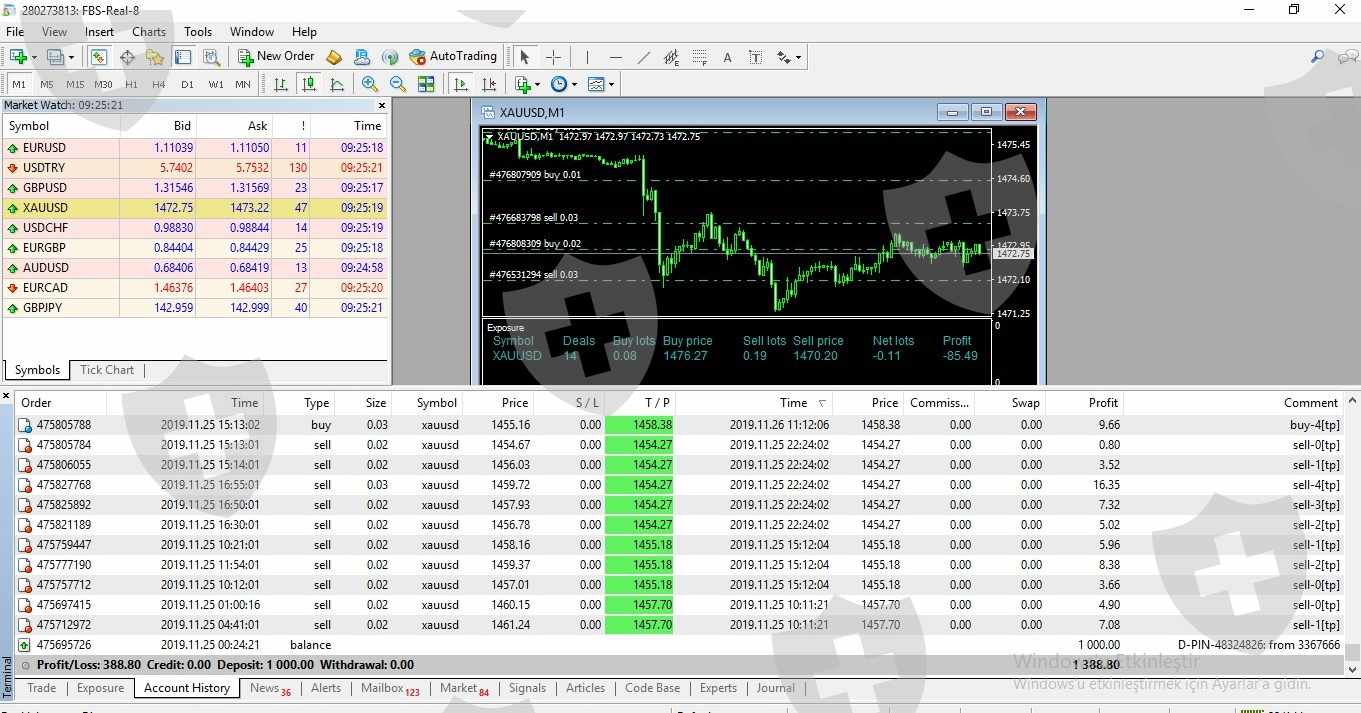This screenshot has width=1361, height=713.
Task: Pick the trendline drawing tool
Action: [643, 57]
